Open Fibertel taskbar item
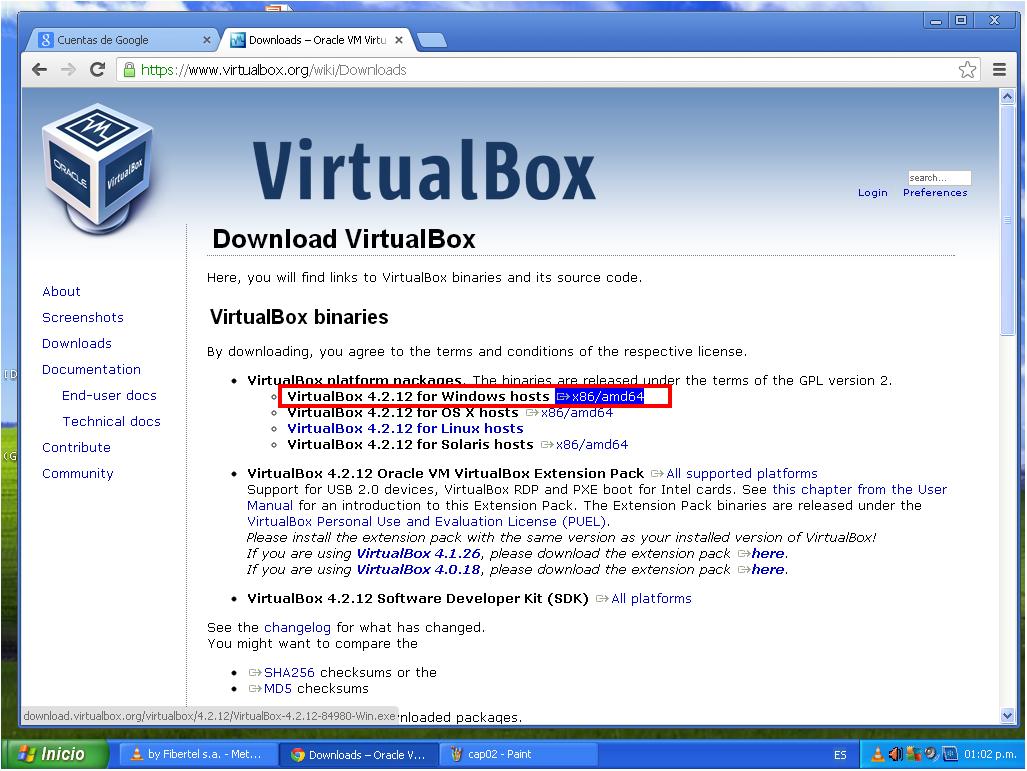The image size is (1027, 771). 197,754
